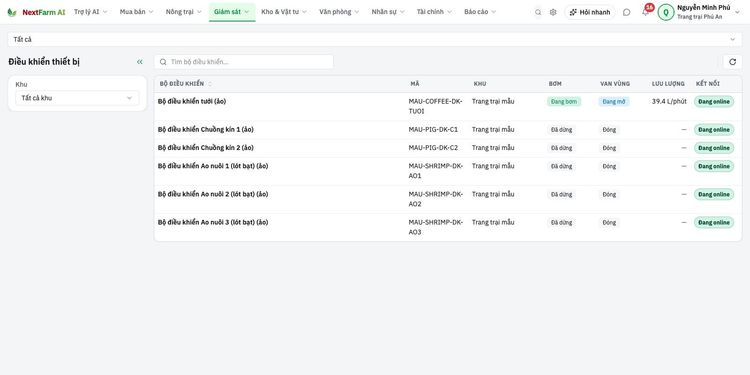Click Đang online badge for MAU-PIG-DK-C2

[714, 148]
